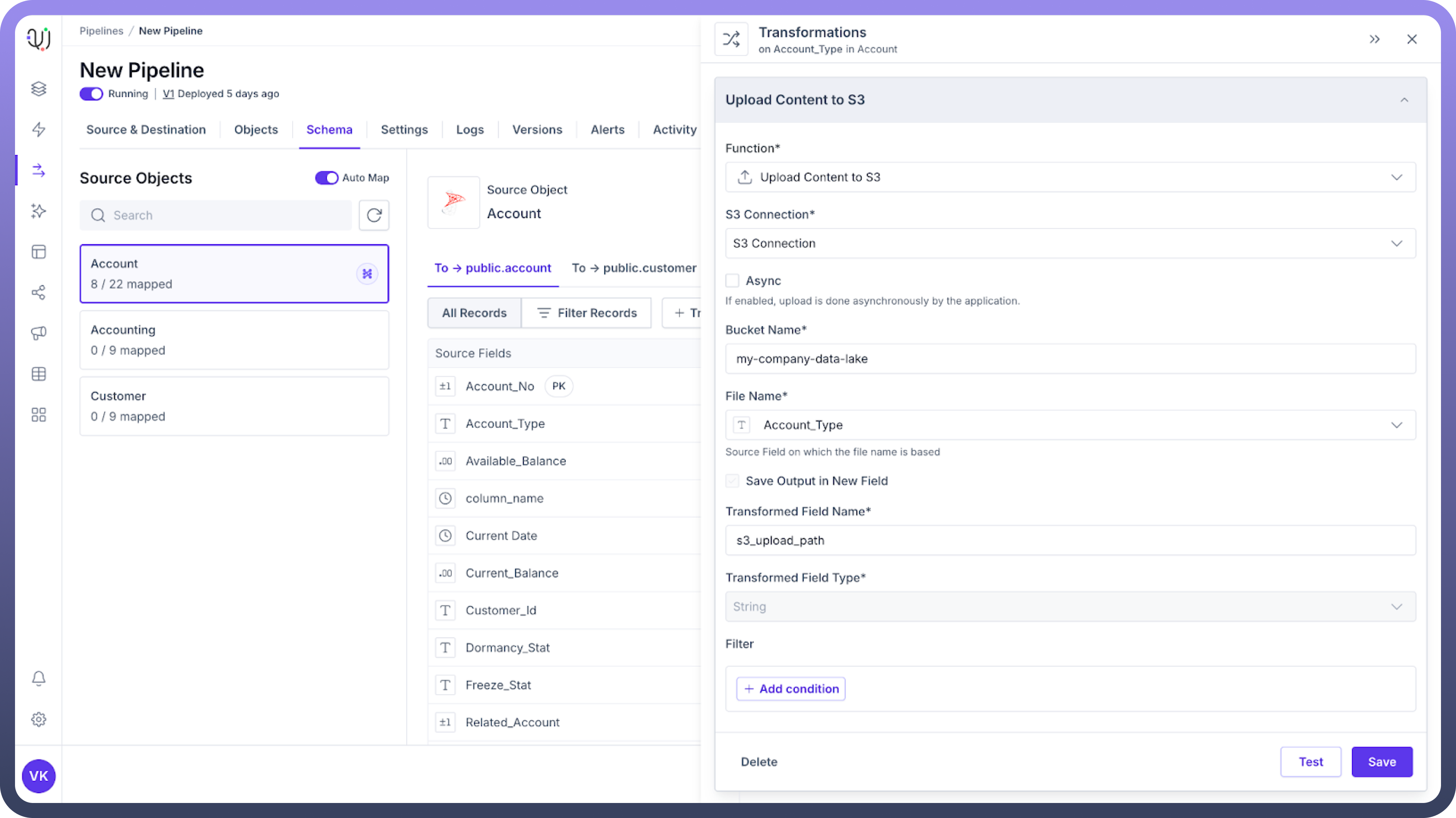
Task: Click Add condition in Filter
Action: click(x=791, y=688)
